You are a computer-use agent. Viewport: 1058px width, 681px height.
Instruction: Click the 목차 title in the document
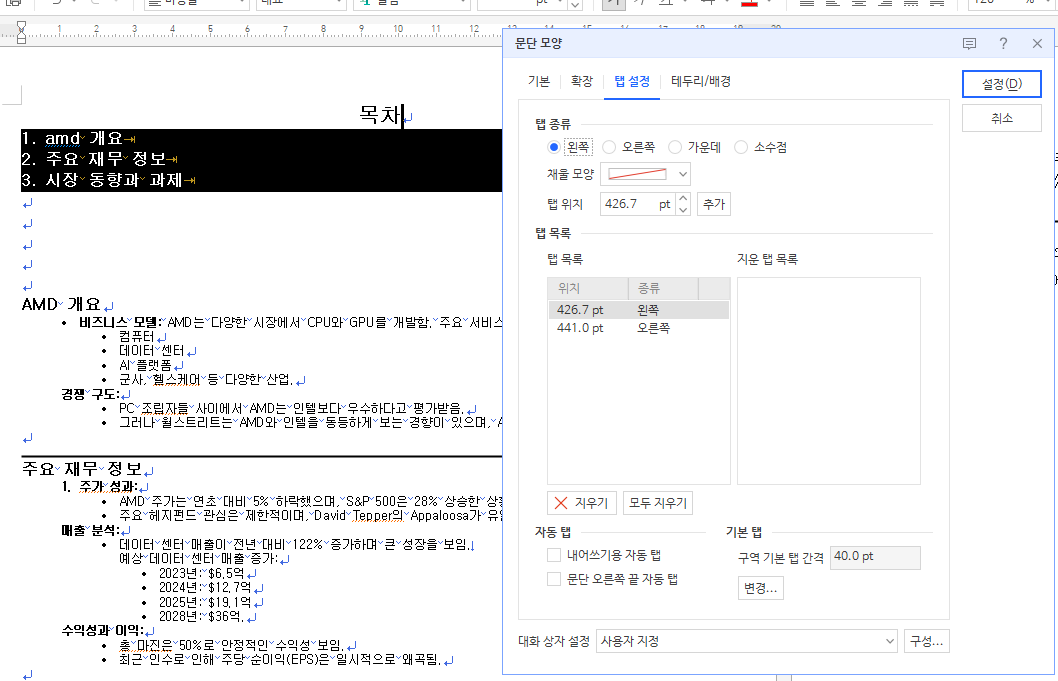click(381, 115)
